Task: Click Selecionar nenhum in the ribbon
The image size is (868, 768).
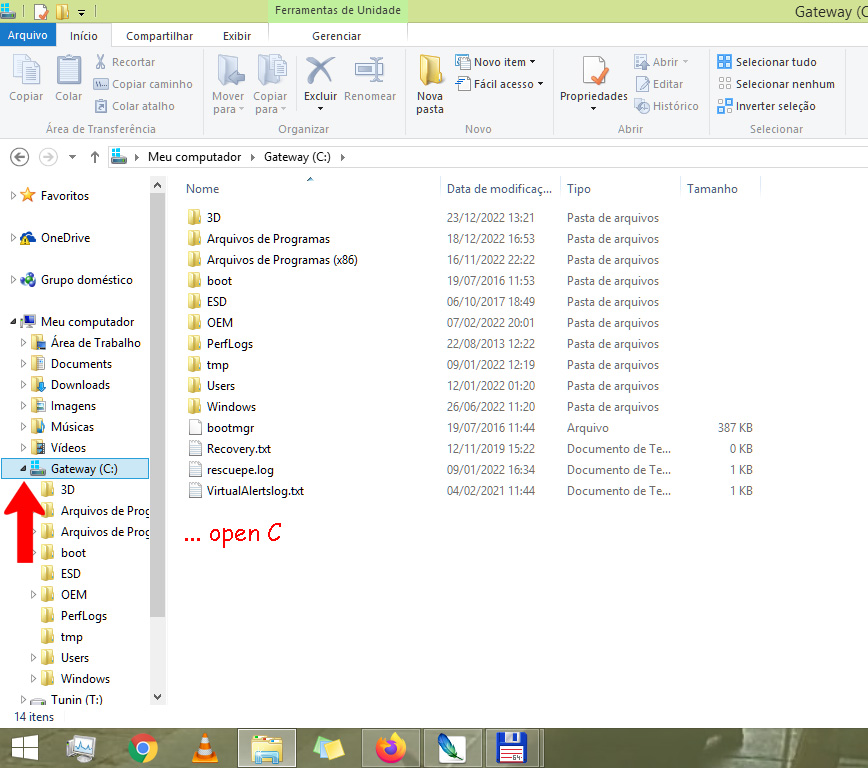Action: point(775,84)
